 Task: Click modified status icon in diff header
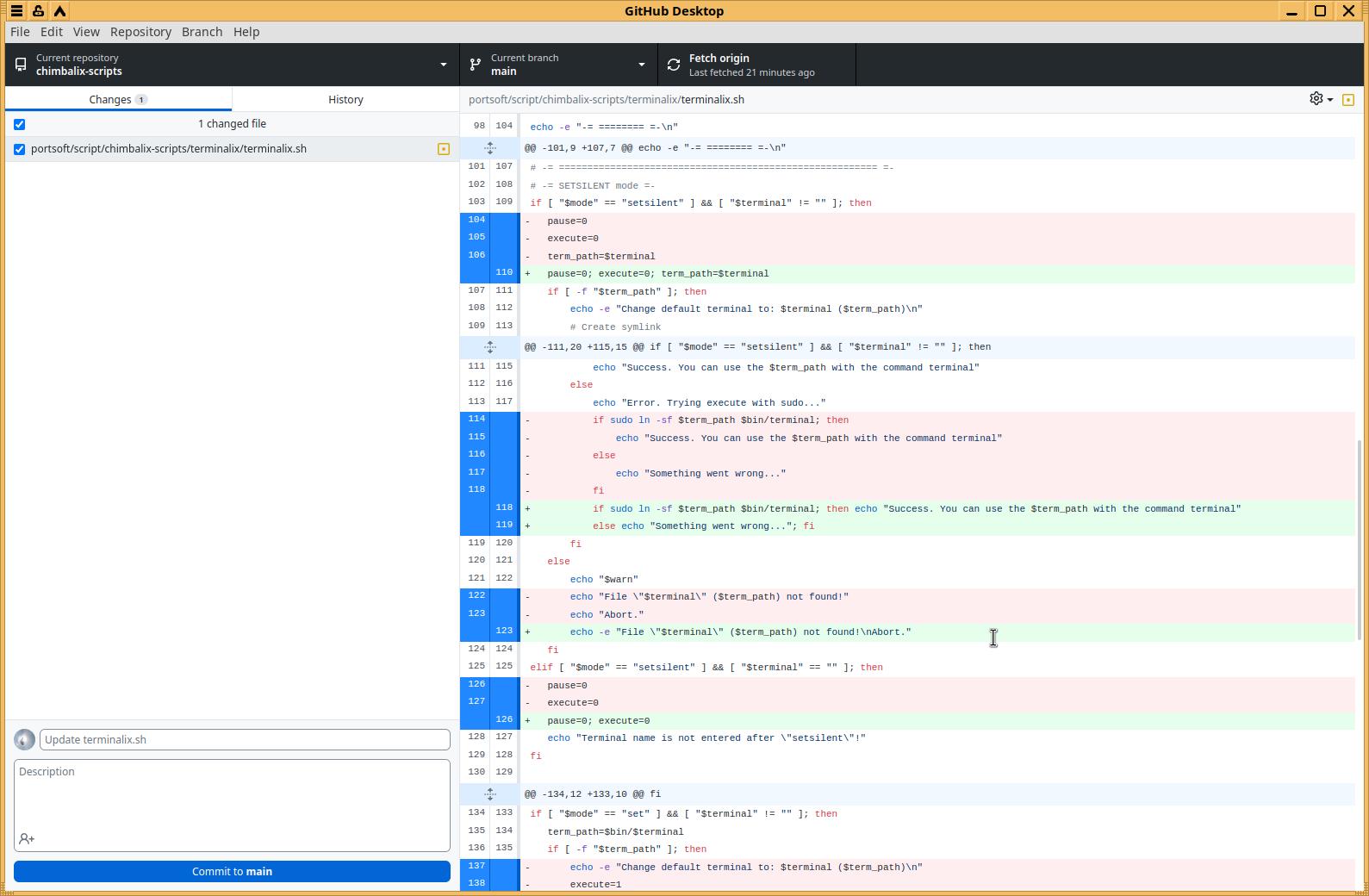pyautogui.click(x=1348, y=100)
